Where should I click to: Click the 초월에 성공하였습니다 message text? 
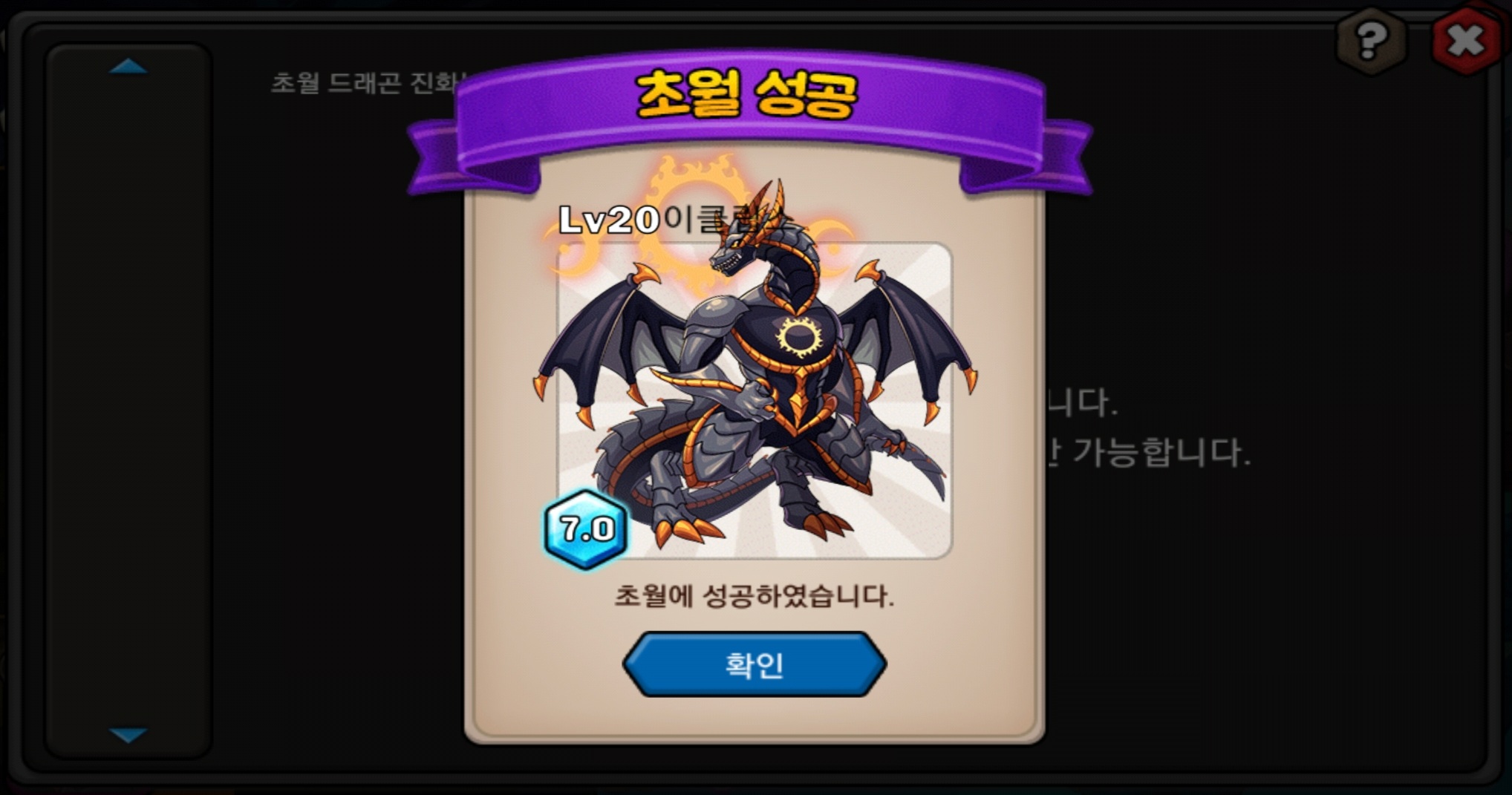point(755,596)
